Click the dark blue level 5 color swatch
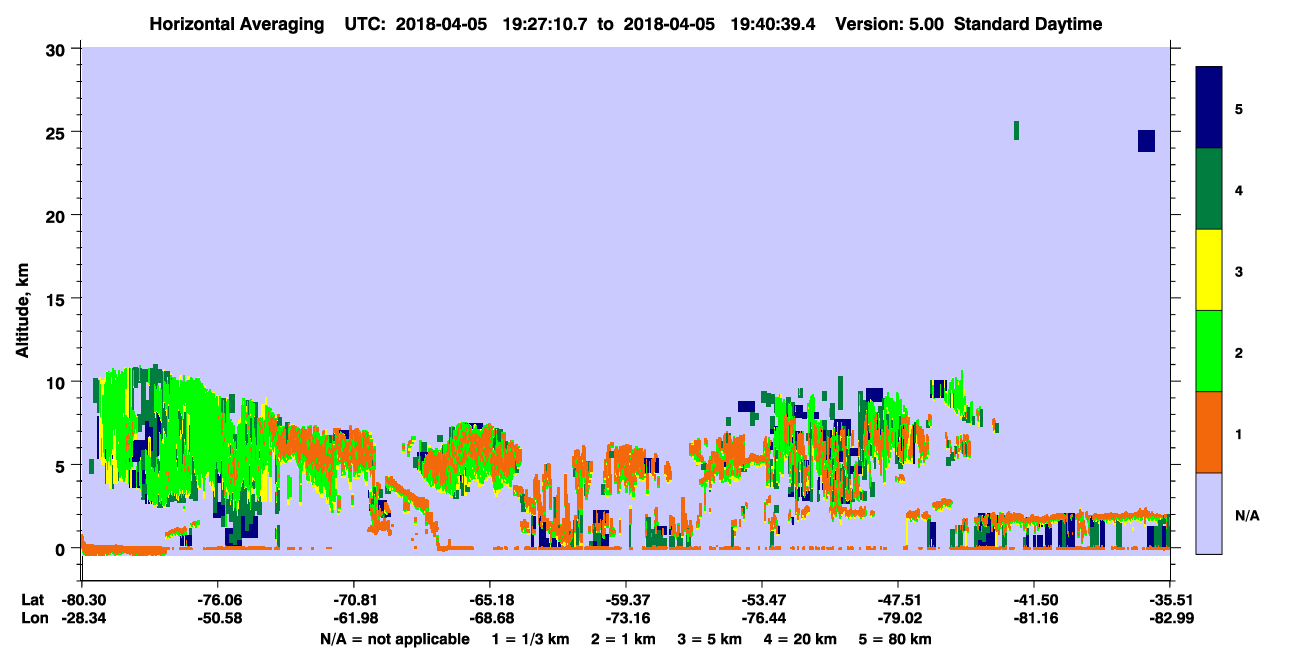1300x667 pixels. pos(1209,108)
